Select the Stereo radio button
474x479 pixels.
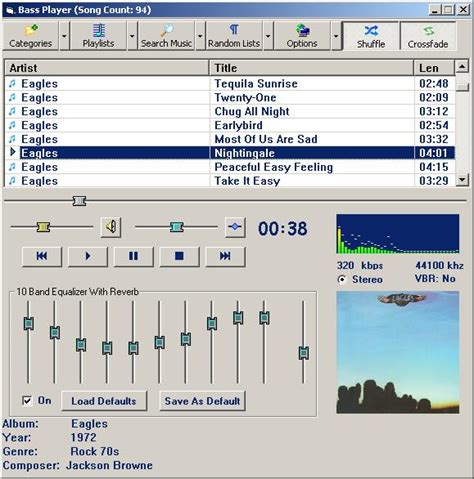(x=342, y=279)
